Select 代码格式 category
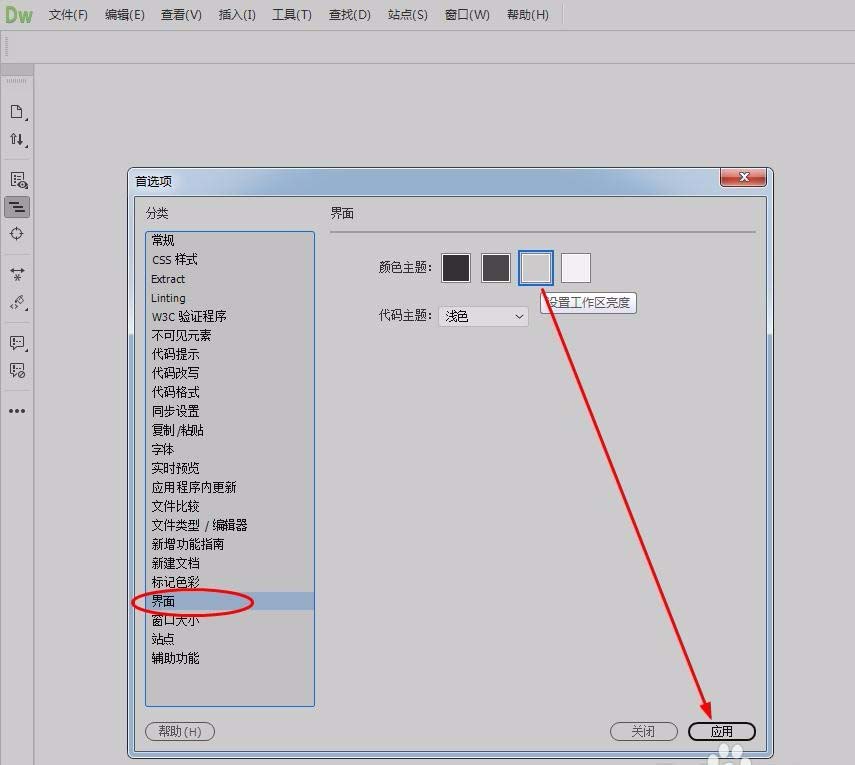This screenshot has height=765, width=855. click(230, 392)
